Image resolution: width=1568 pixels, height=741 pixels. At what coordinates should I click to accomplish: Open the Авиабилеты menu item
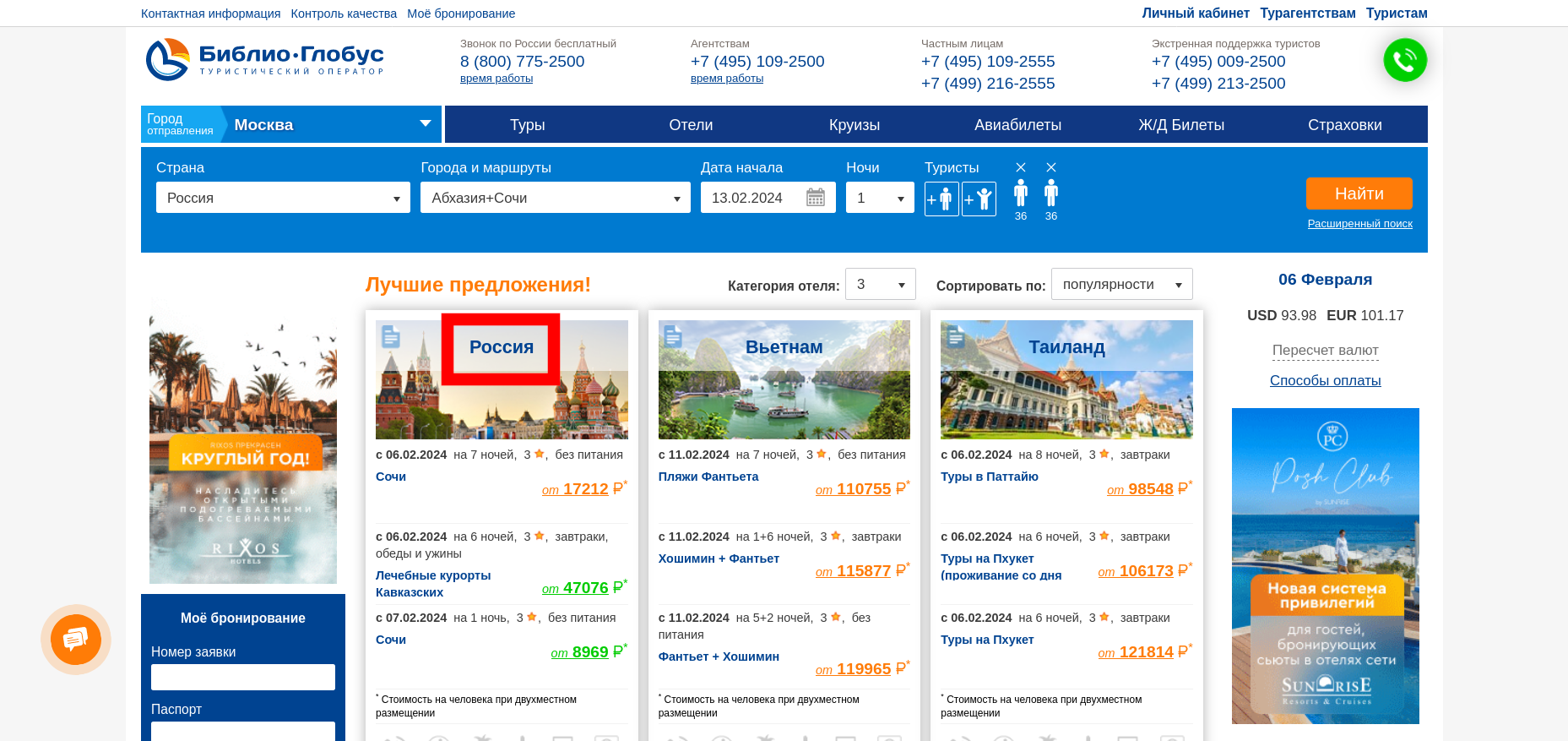(1017, 125)
